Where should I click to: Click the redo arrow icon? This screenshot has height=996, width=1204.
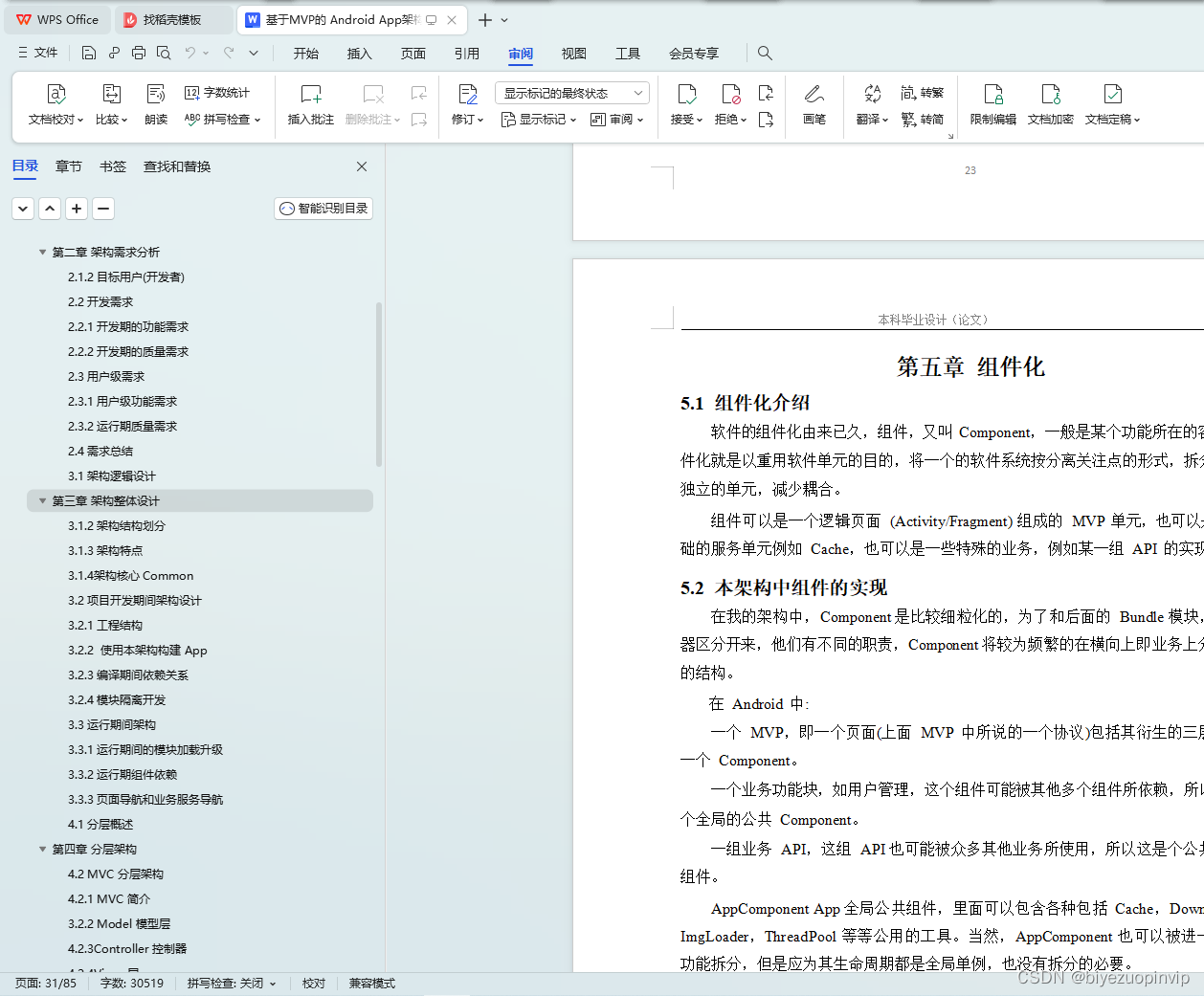tap(229, 53)
